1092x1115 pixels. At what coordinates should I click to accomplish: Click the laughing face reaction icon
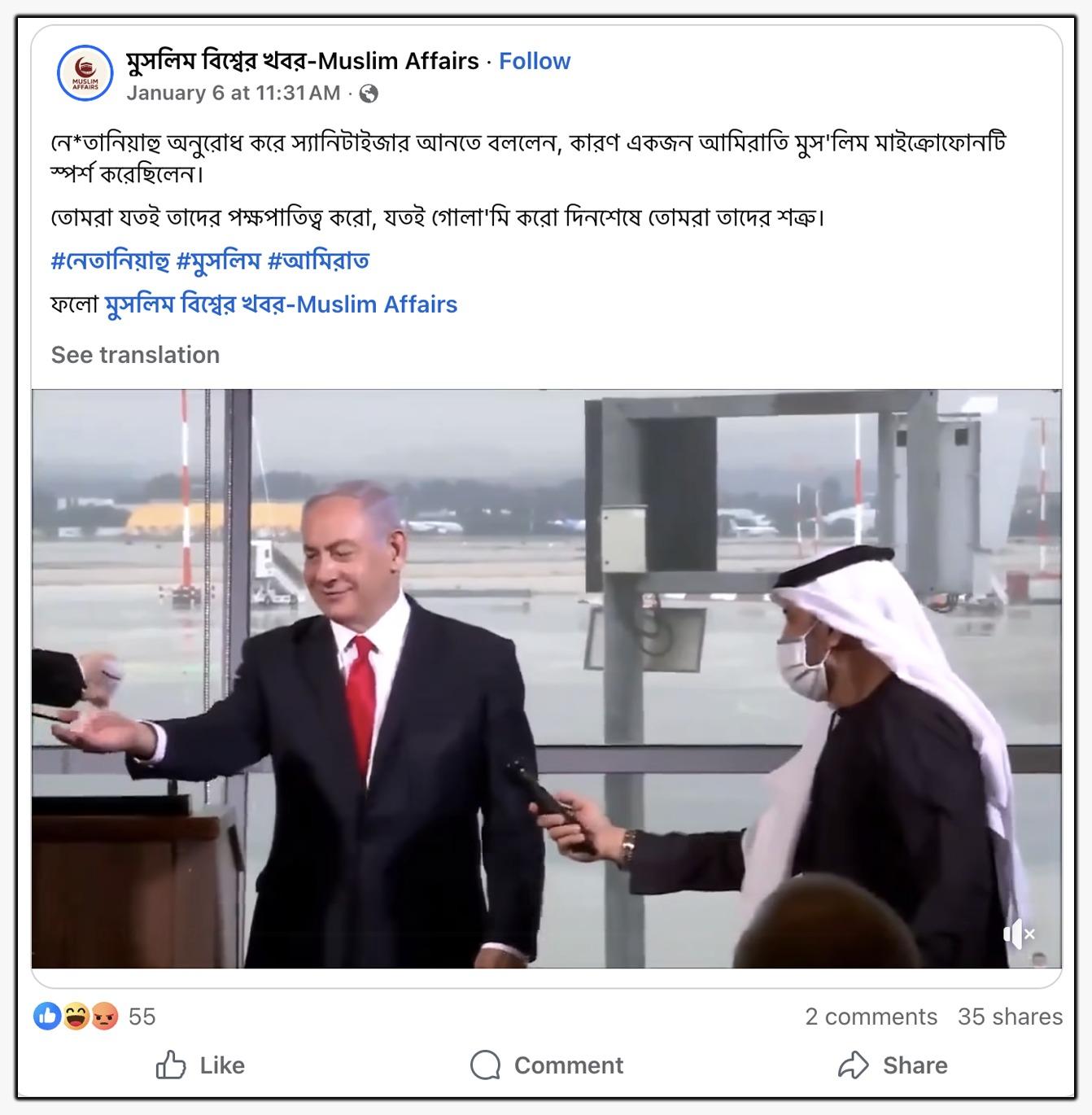coord(76,1016)
